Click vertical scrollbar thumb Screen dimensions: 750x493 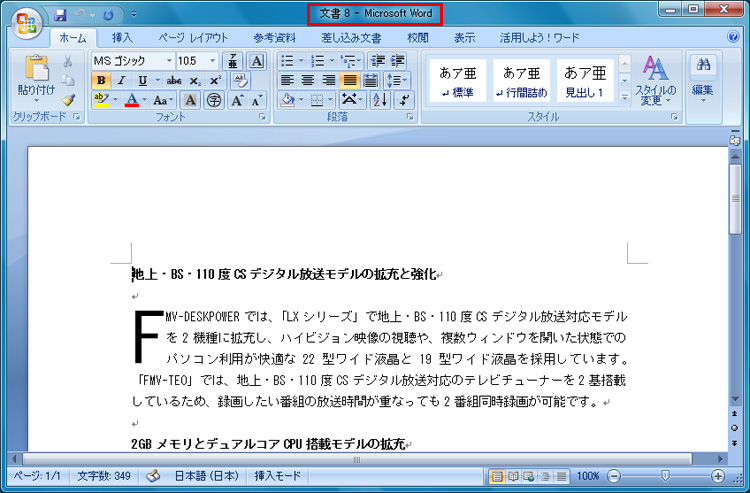[x=735, y=199]
